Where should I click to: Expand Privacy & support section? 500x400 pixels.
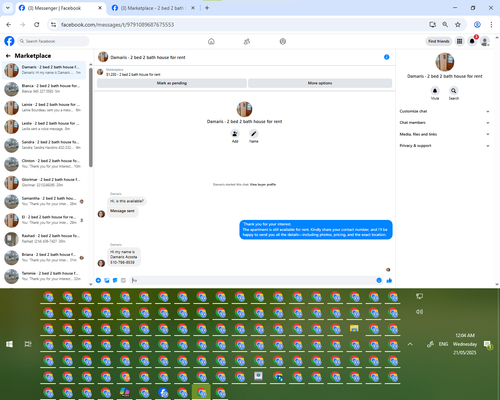(x=444, y=146)
